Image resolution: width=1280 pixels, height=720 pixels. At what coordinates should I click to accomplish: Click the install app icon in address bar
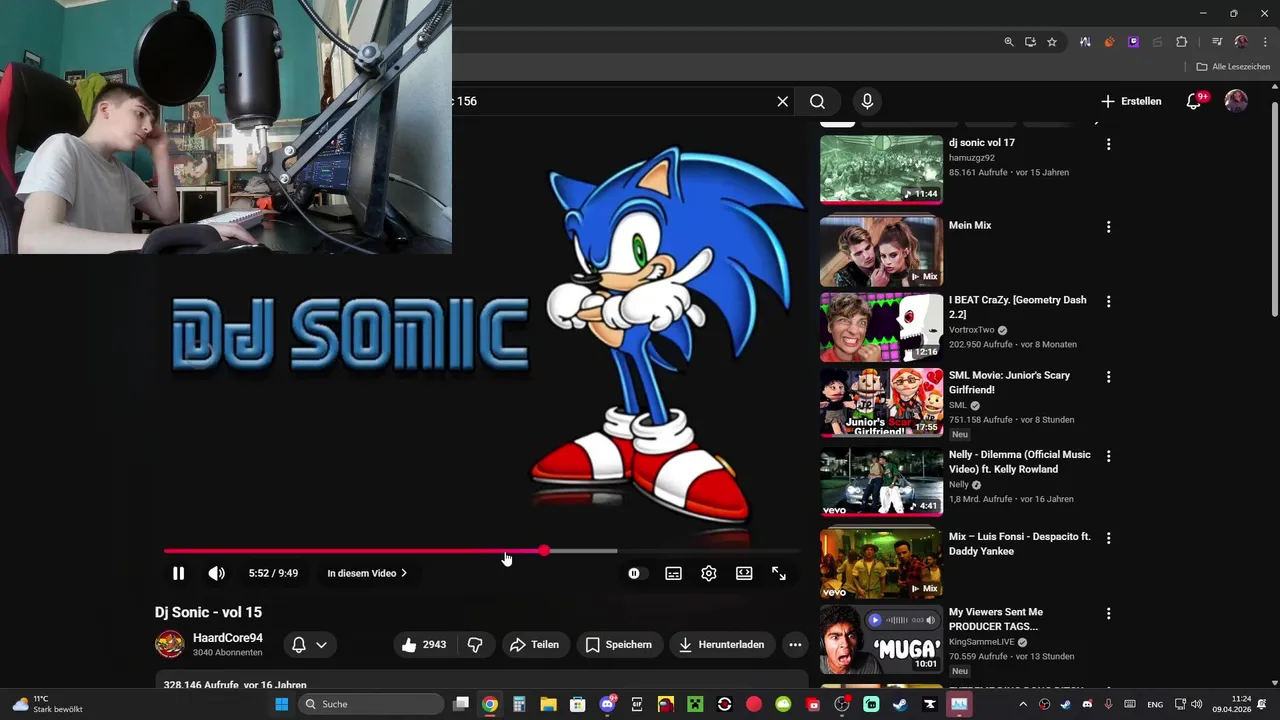(x=1030, y=42)
